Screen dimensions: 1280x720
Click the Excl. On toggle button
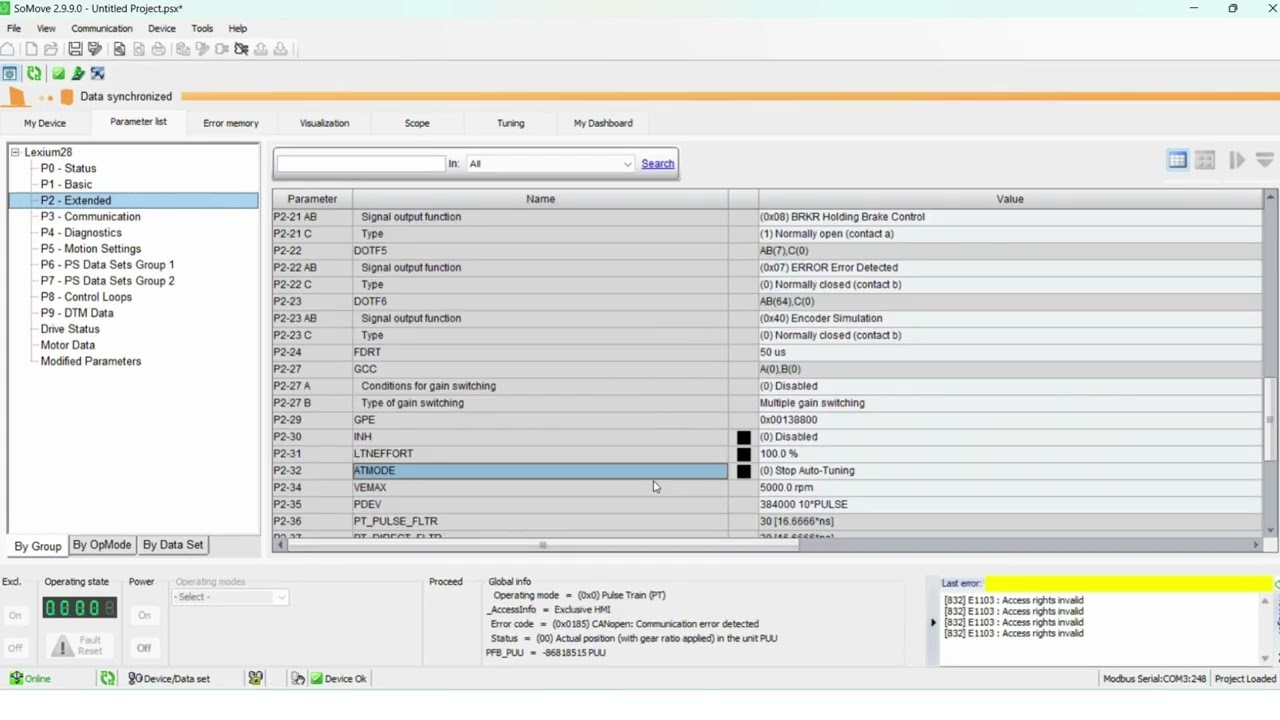(15, 615)
